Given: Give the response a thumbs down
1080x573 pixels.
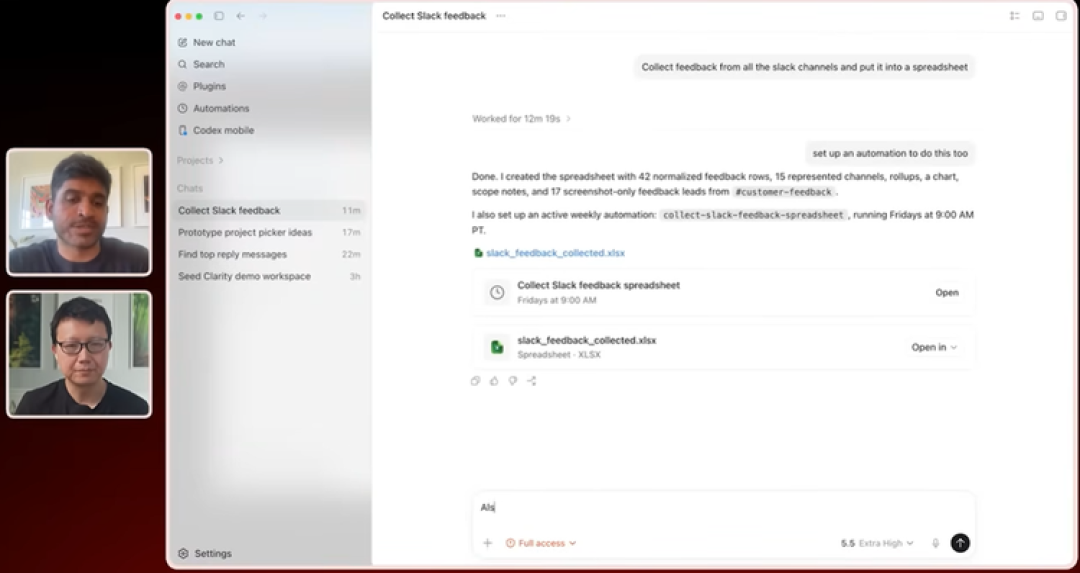Looking at the screenshot, I should (x=512, y=381).
